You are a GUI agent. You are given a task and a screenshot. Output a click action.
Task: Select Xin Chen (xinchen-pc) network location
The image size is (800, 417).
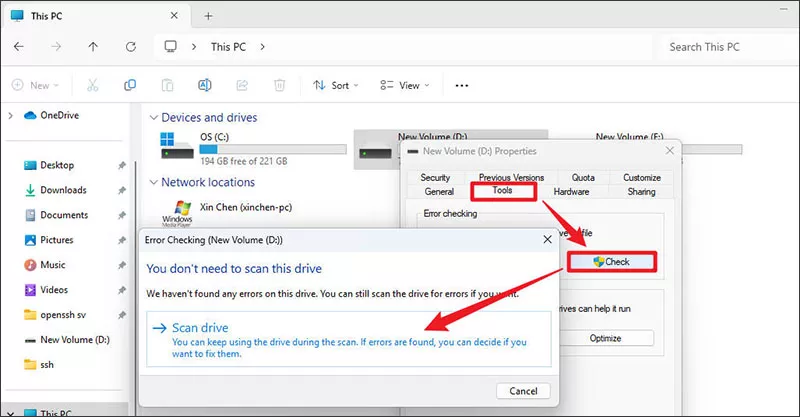245,207
